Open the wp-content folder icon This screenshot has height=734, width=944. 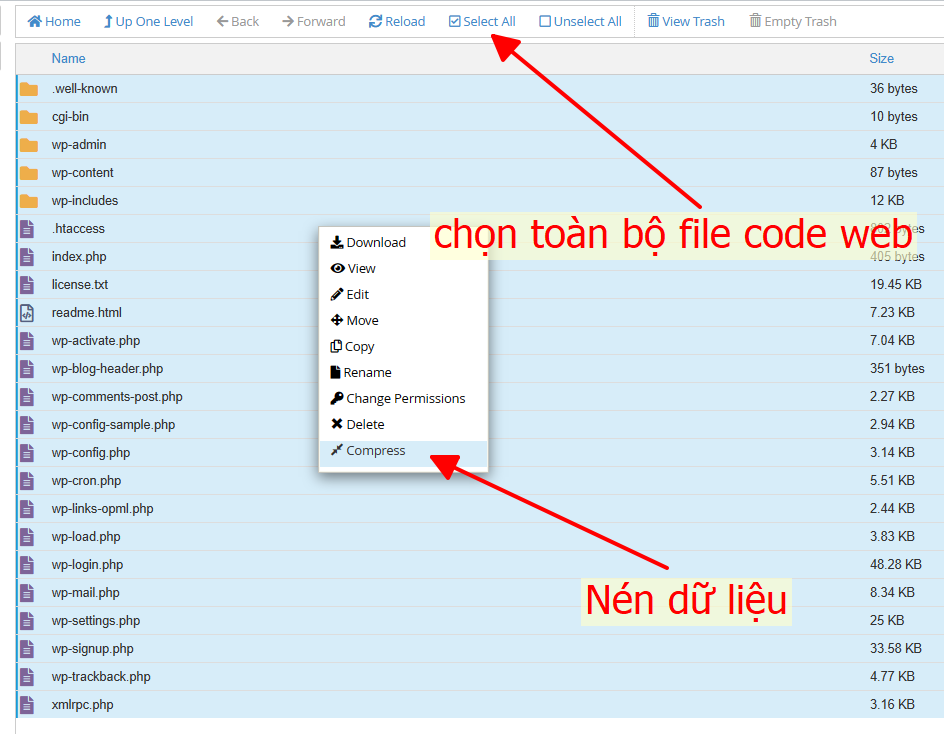27,172
